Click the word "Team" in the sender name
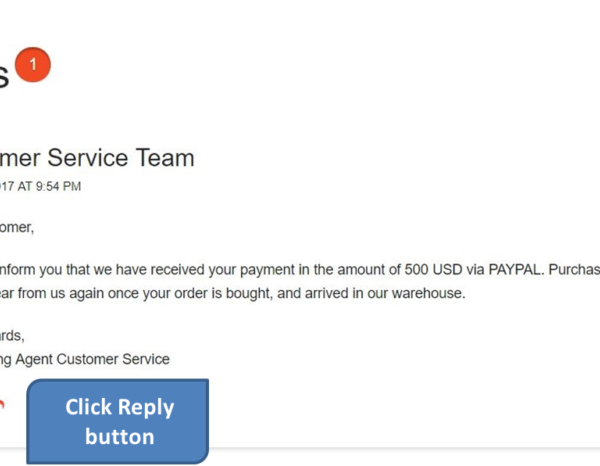Viewport: 600px width, 466px height. click(165, 158)
